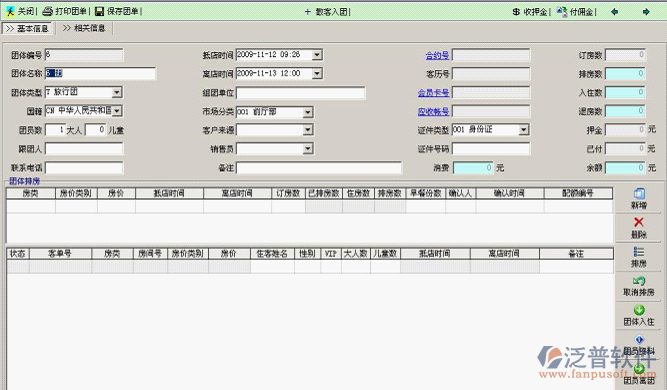Click the 押金 deposit field
The width and height of the screenshot is (667, 390).
point(625,130)
